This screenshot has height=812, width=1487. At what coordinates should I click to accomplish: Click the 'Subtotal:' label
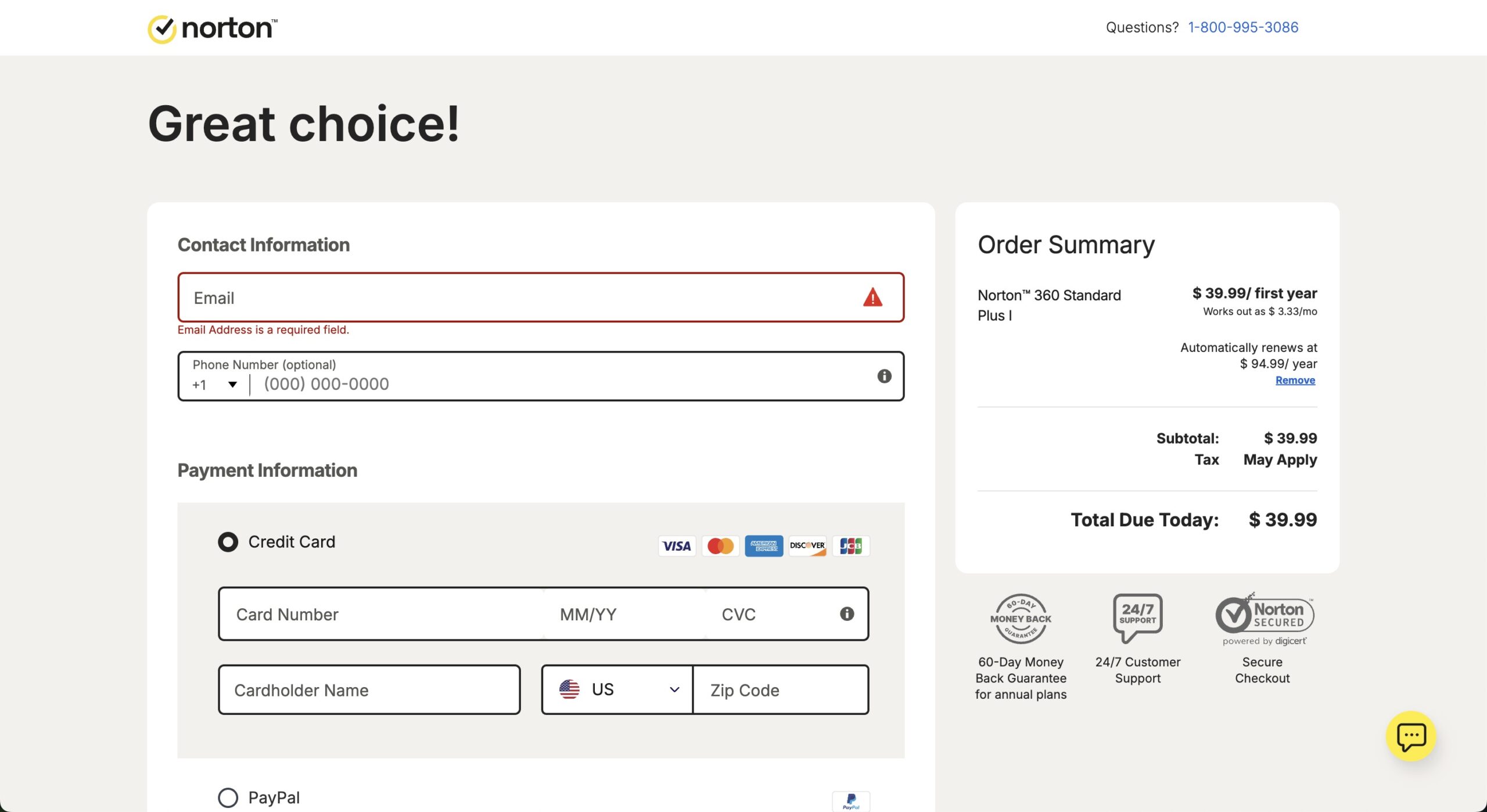coord(1187,439)
